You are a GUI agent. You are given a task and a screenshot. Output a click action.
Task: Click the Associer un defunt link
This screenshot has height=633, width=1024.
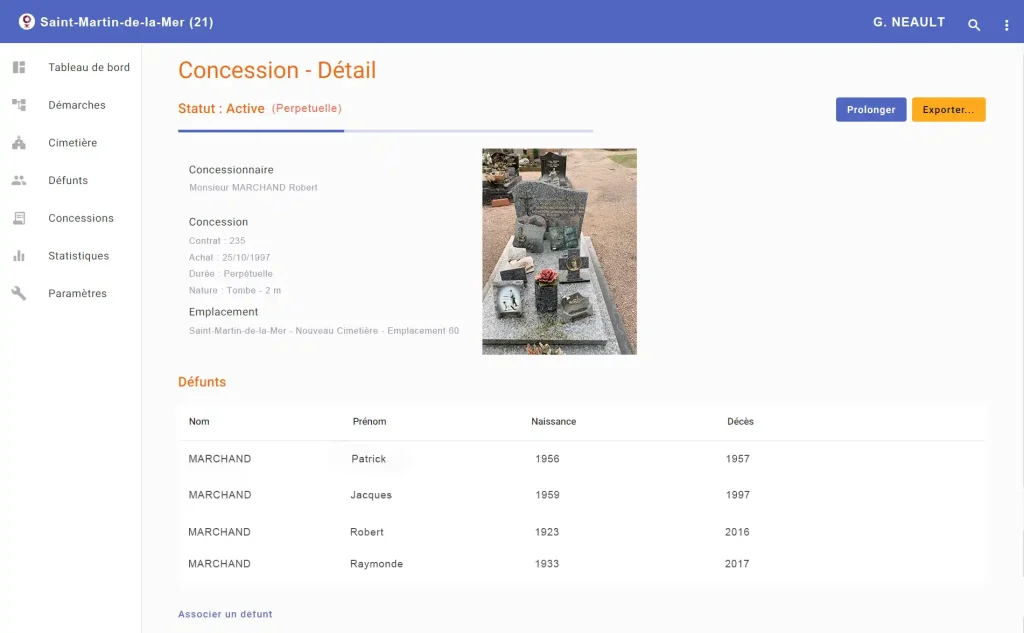[225, 614]
